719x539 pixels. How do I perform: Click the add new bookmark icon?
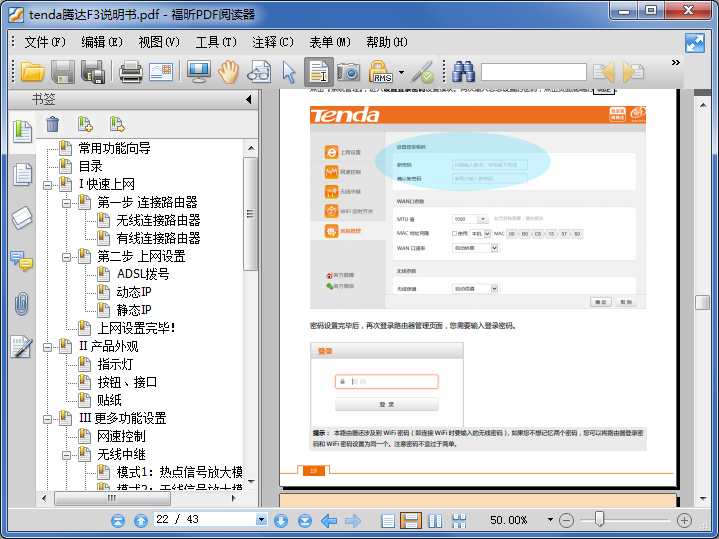85,124
